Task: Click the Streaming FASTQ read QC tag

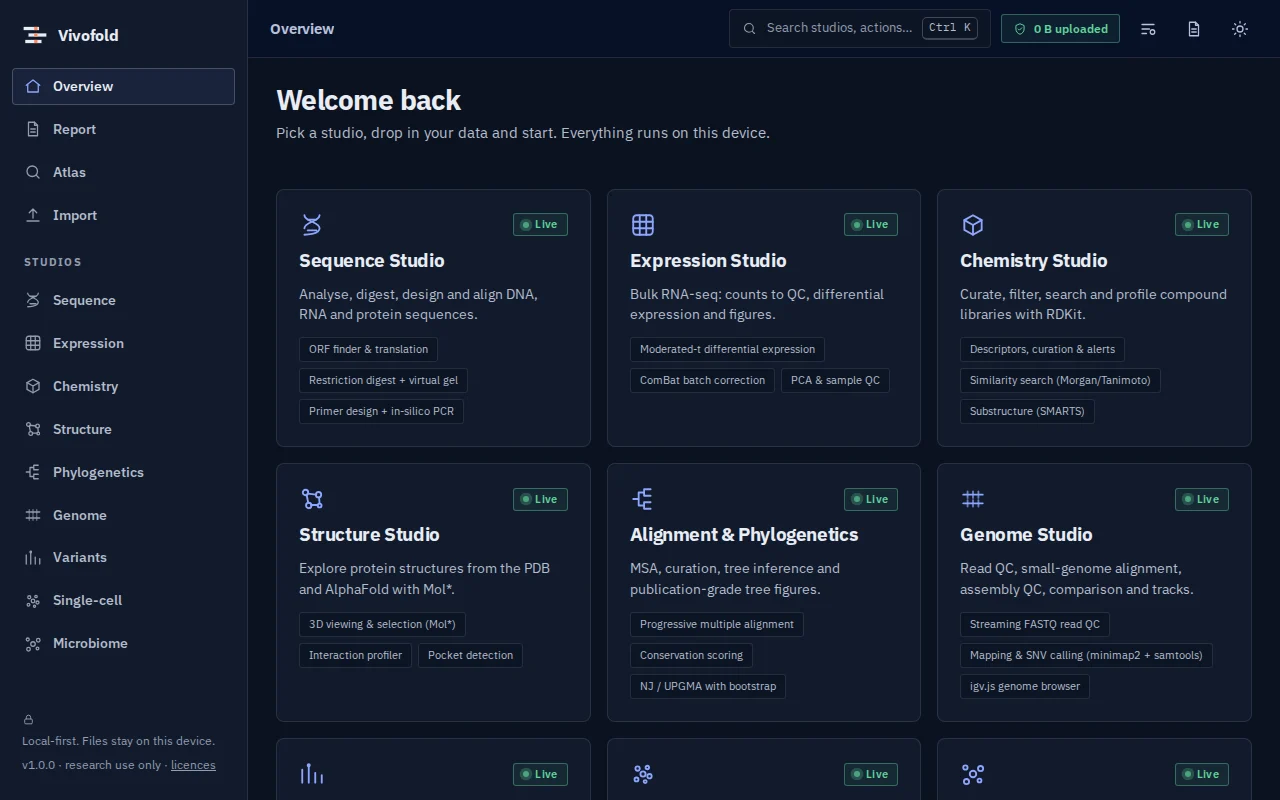Action: pos(1035,624)
